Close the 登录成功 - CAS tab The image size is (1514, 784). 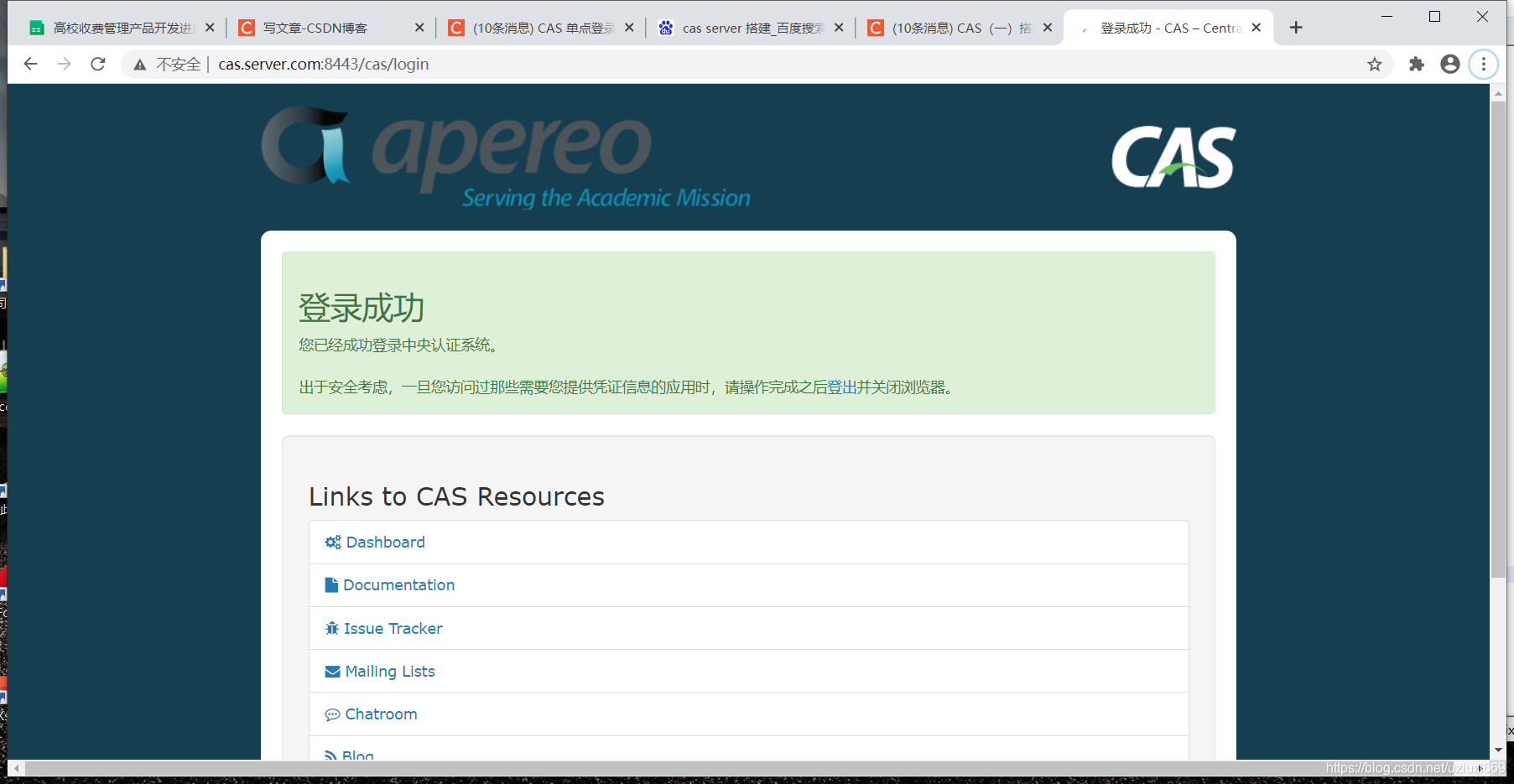click(x=1256, y=28)
